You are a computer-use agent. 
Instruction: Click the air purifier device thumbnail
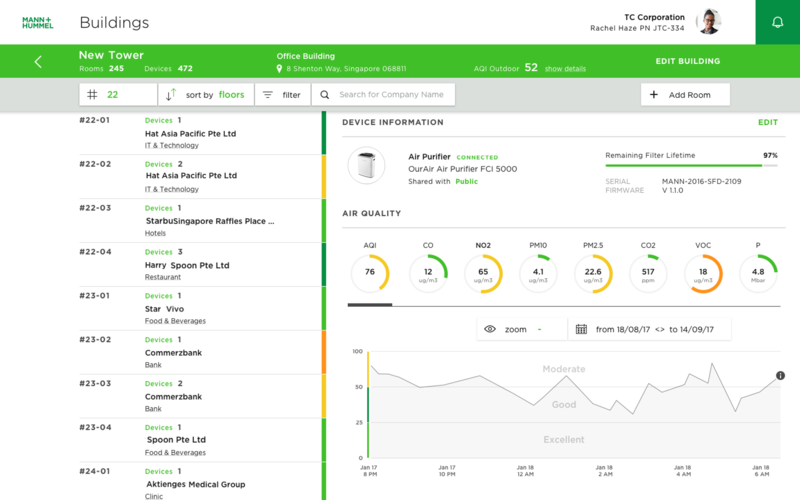tap(366, 165)
